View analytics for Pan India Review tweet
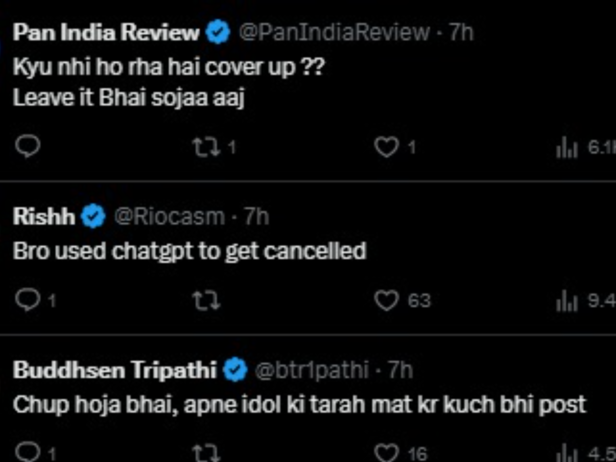This screenshot has height=462, width=616. 566,148
